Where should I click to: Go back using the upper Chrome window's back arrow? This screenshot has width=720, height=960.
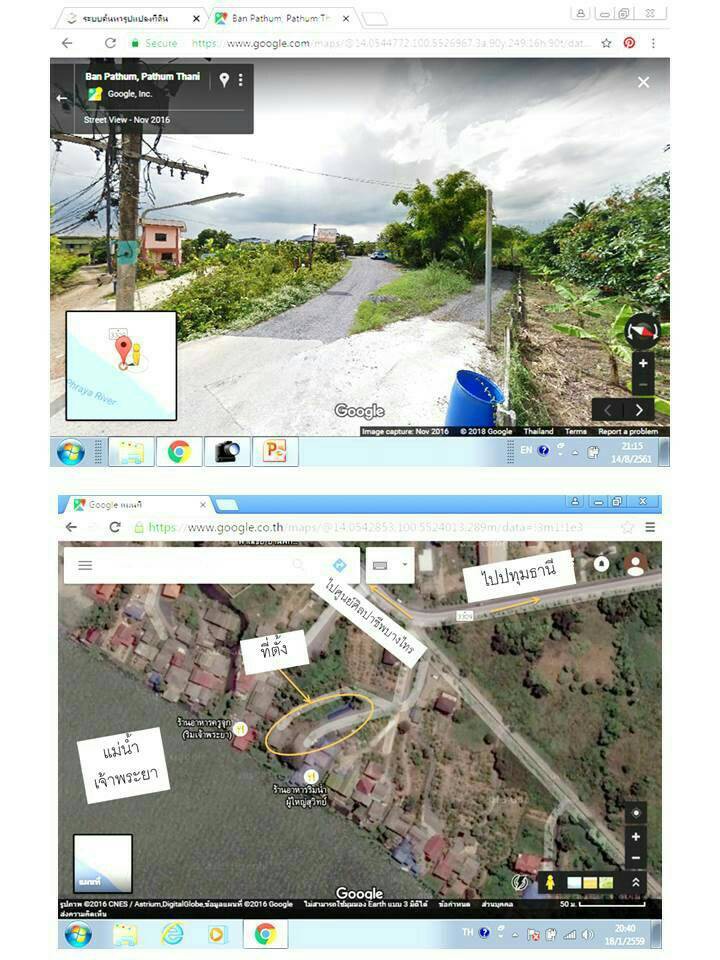pyautogui.click(x=67, y=43)
